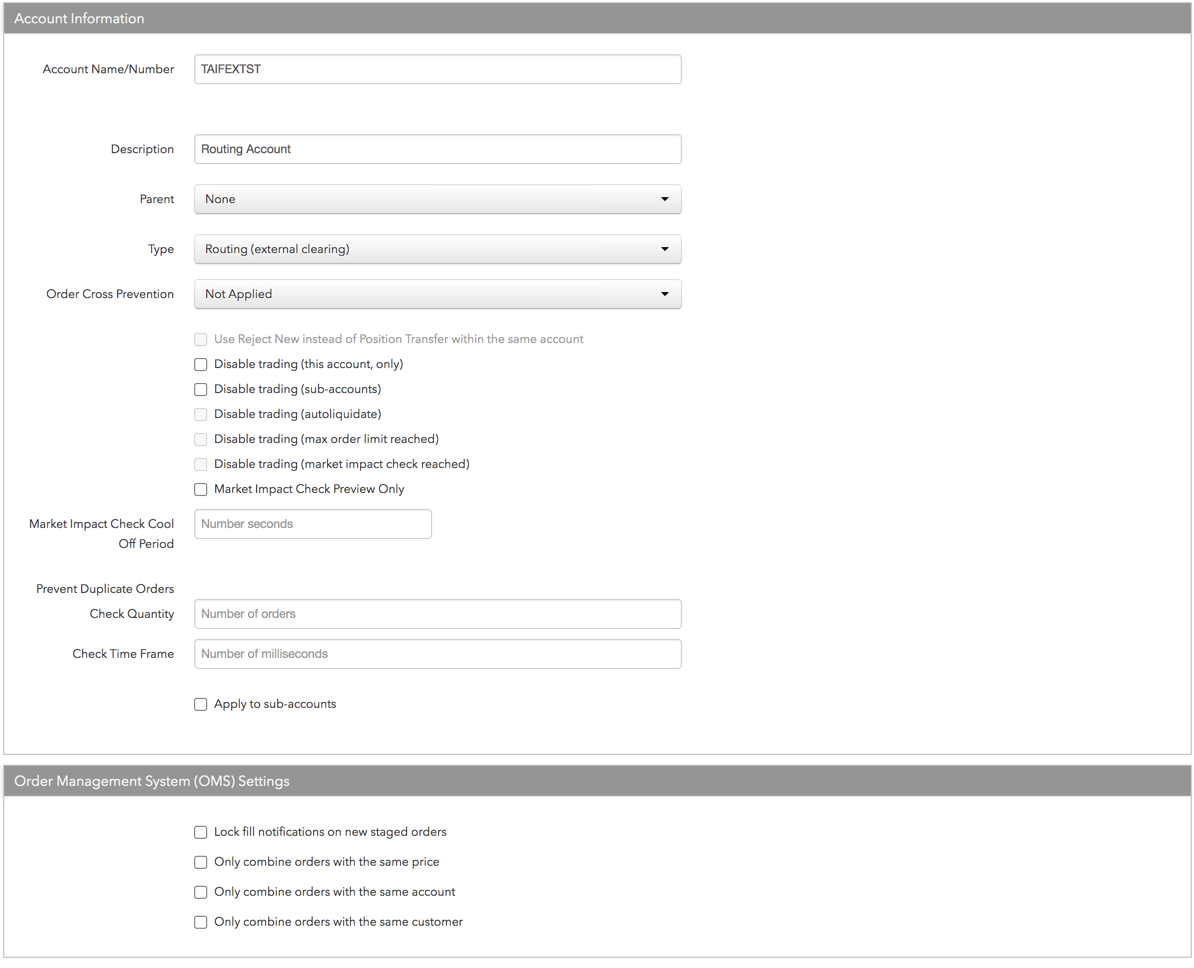1194x968 pixels.
Task: Check Only combine orders with same price
Action: (x=201, y=862)
